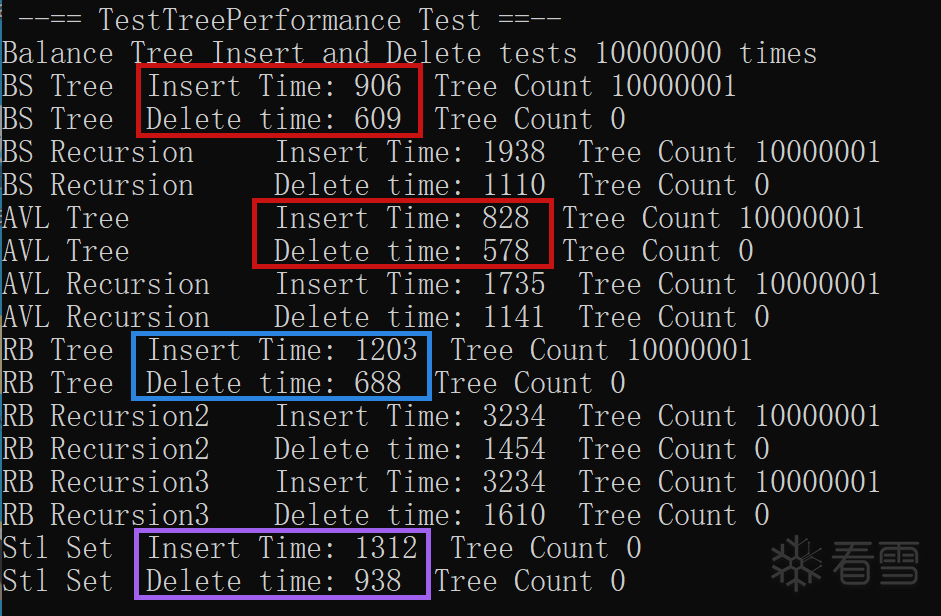Click Stl Set insert time 1312
The width and height of the screenshot is (941, 616).
point(386,548)
